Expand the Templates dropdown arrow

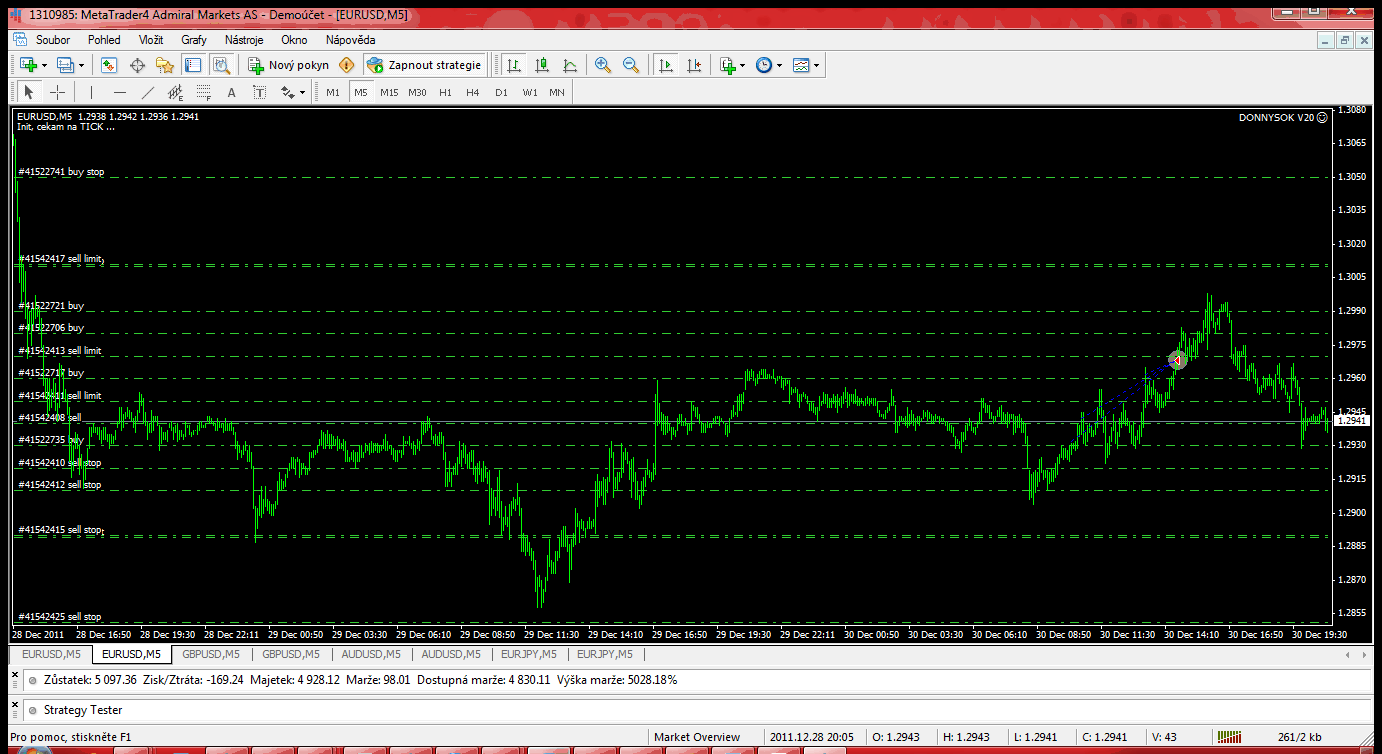pos(817,65)
